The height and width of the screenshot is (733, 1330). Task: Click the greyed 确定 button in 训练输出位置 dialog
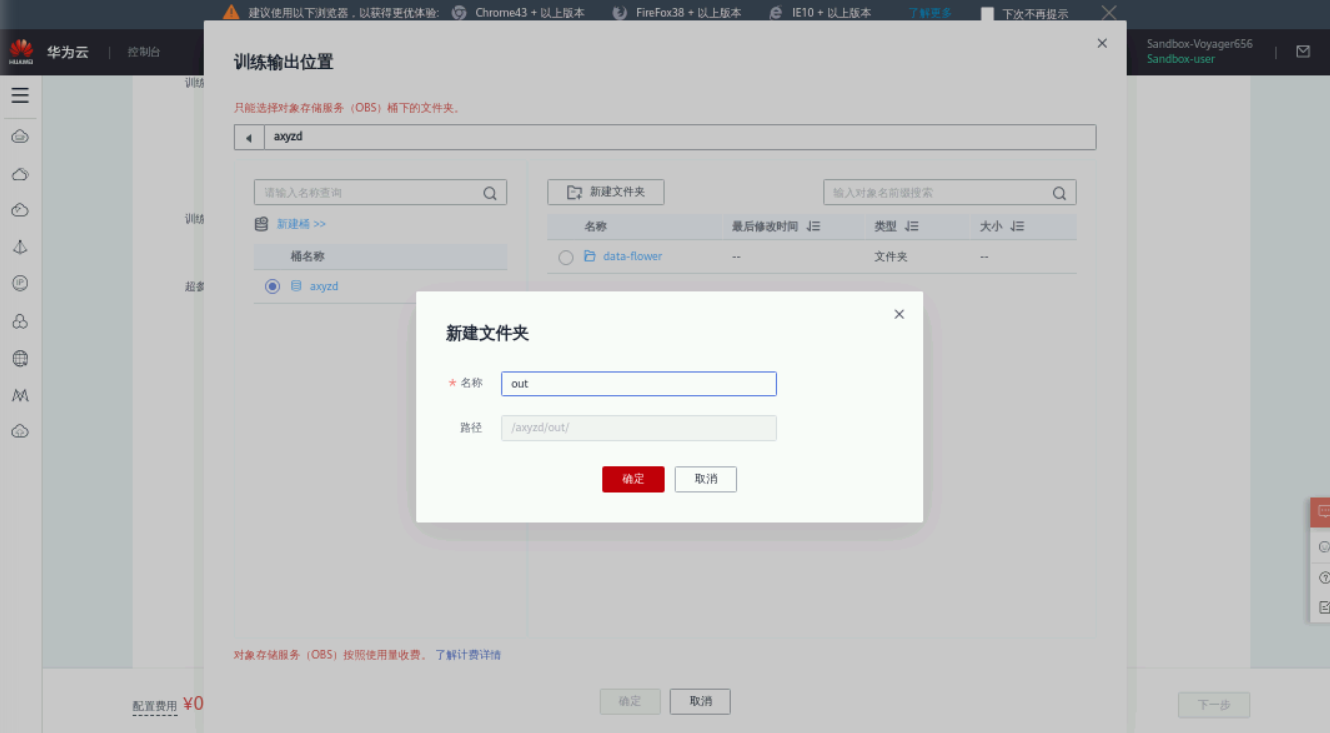click(x=630, y=702)
